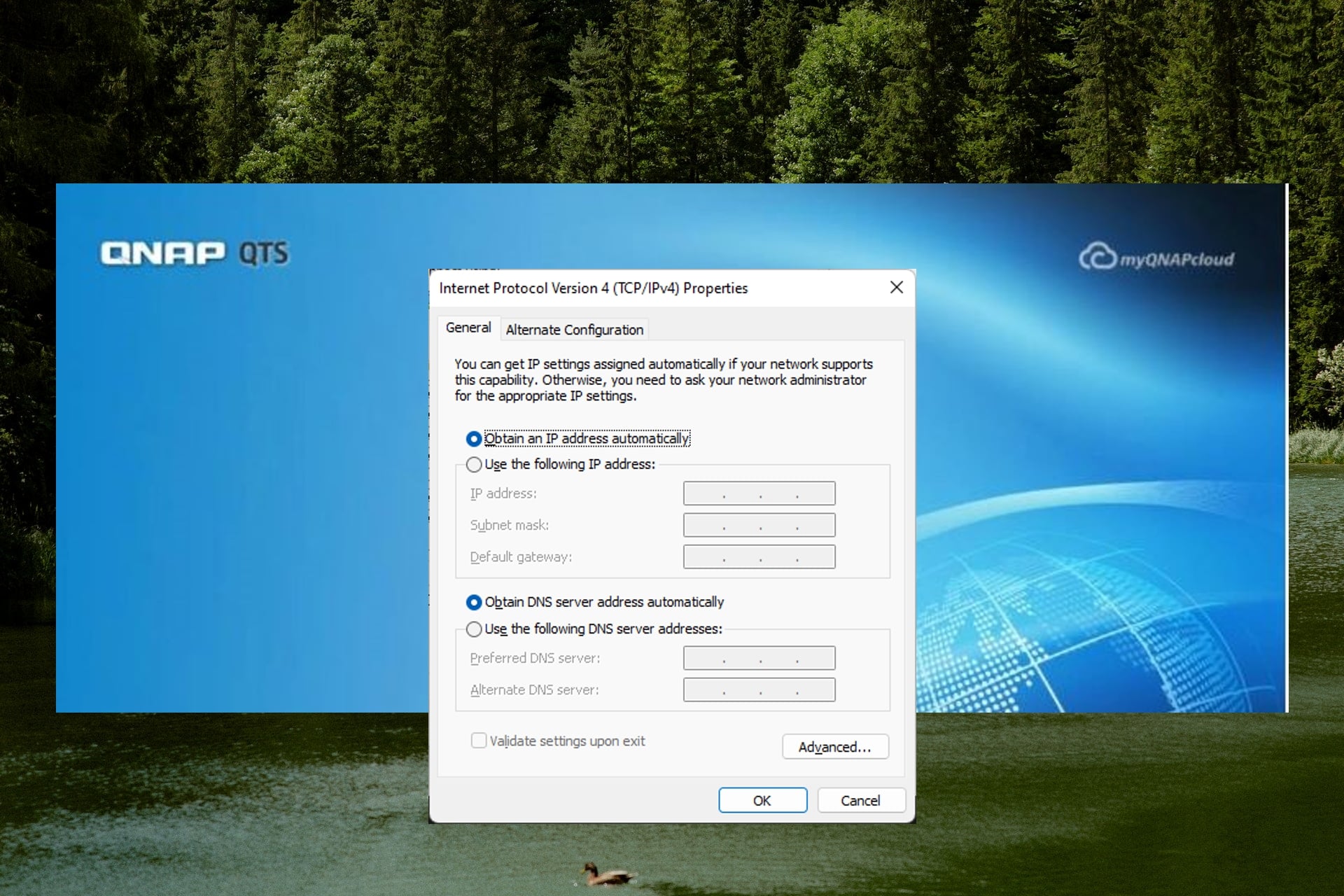The width and height of the screenshot is (1344, 896).
Task: Switch to the General tab
Action: pos(468,328)
